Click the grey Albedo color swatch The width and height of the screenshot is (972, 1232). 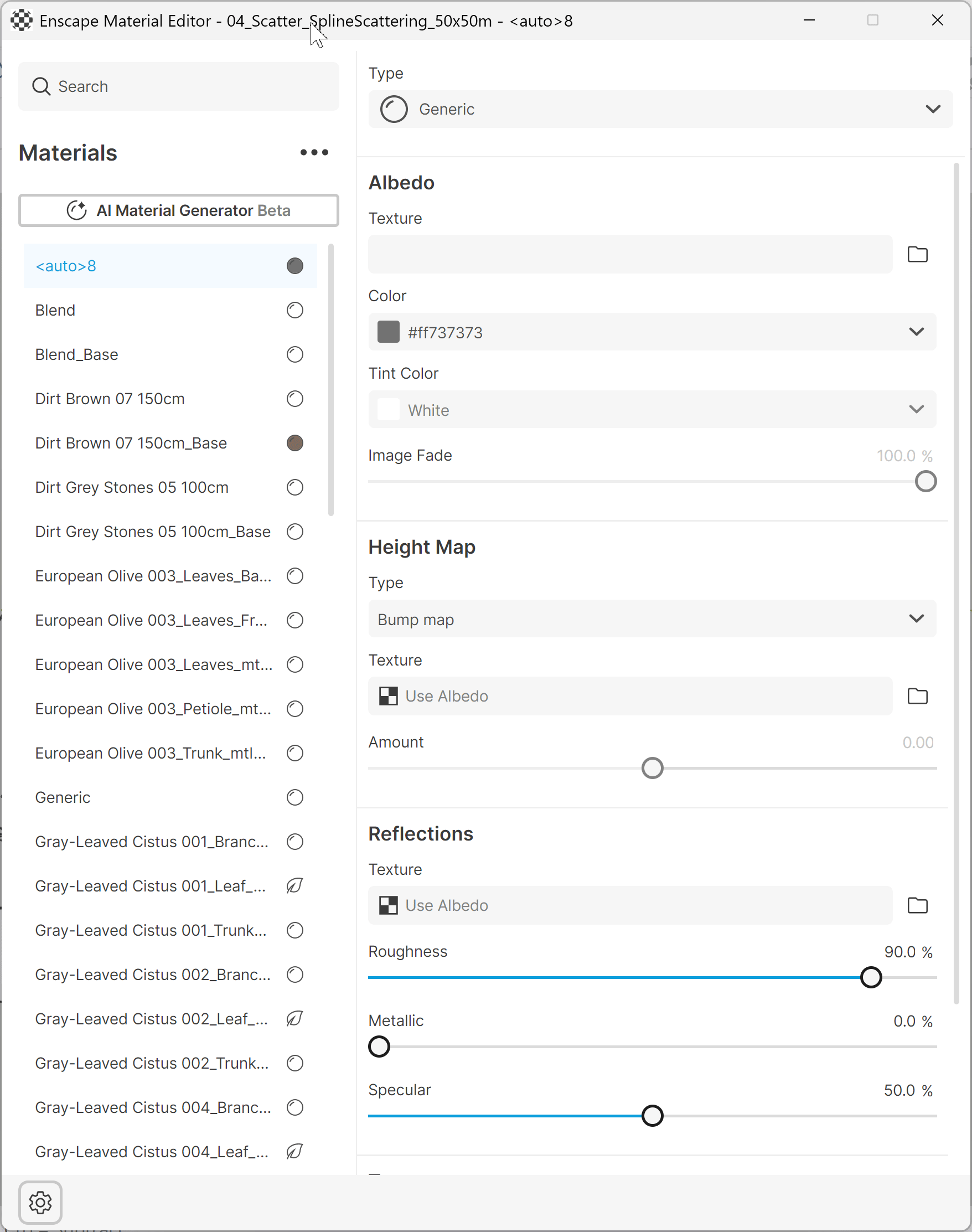pos(389,332)
